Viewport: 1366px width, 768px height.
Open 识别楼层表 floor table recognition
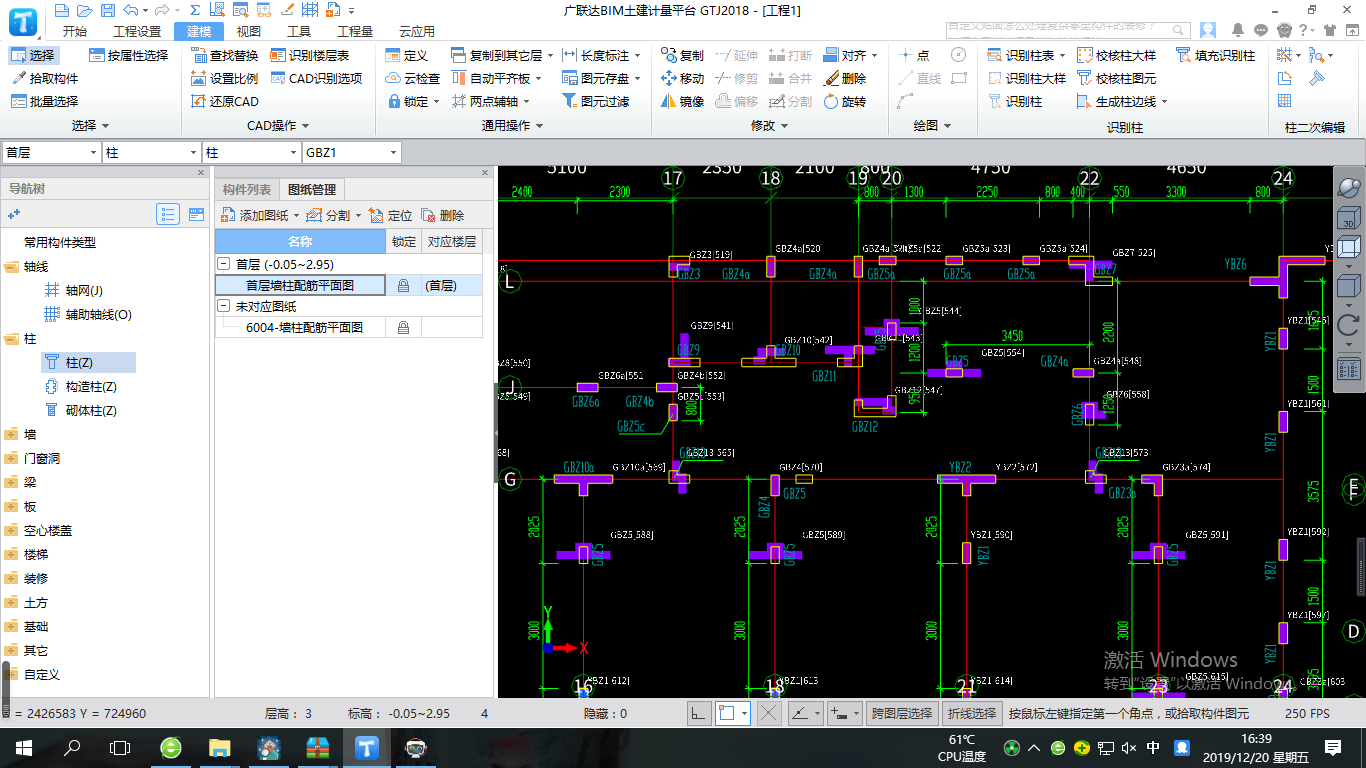[x=310, y=55]
